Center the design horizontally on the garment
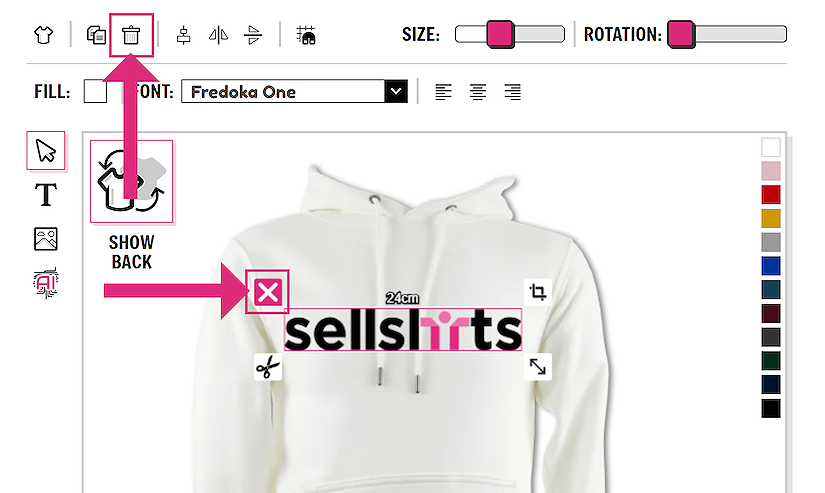Viewport: 825px width, 493px height. click(x=184, y=35)
